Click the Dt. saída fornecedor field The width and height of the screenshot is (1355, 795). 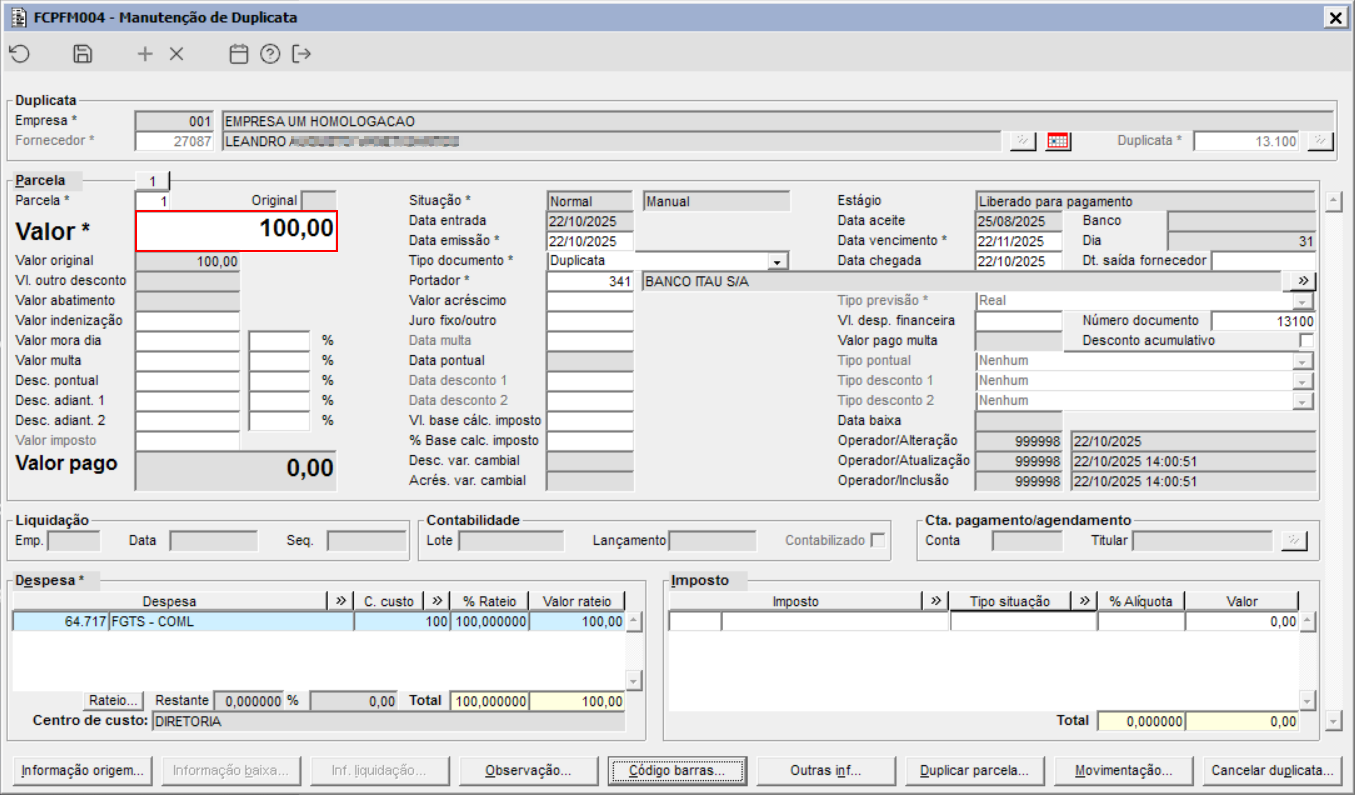tap(1263, 261)
